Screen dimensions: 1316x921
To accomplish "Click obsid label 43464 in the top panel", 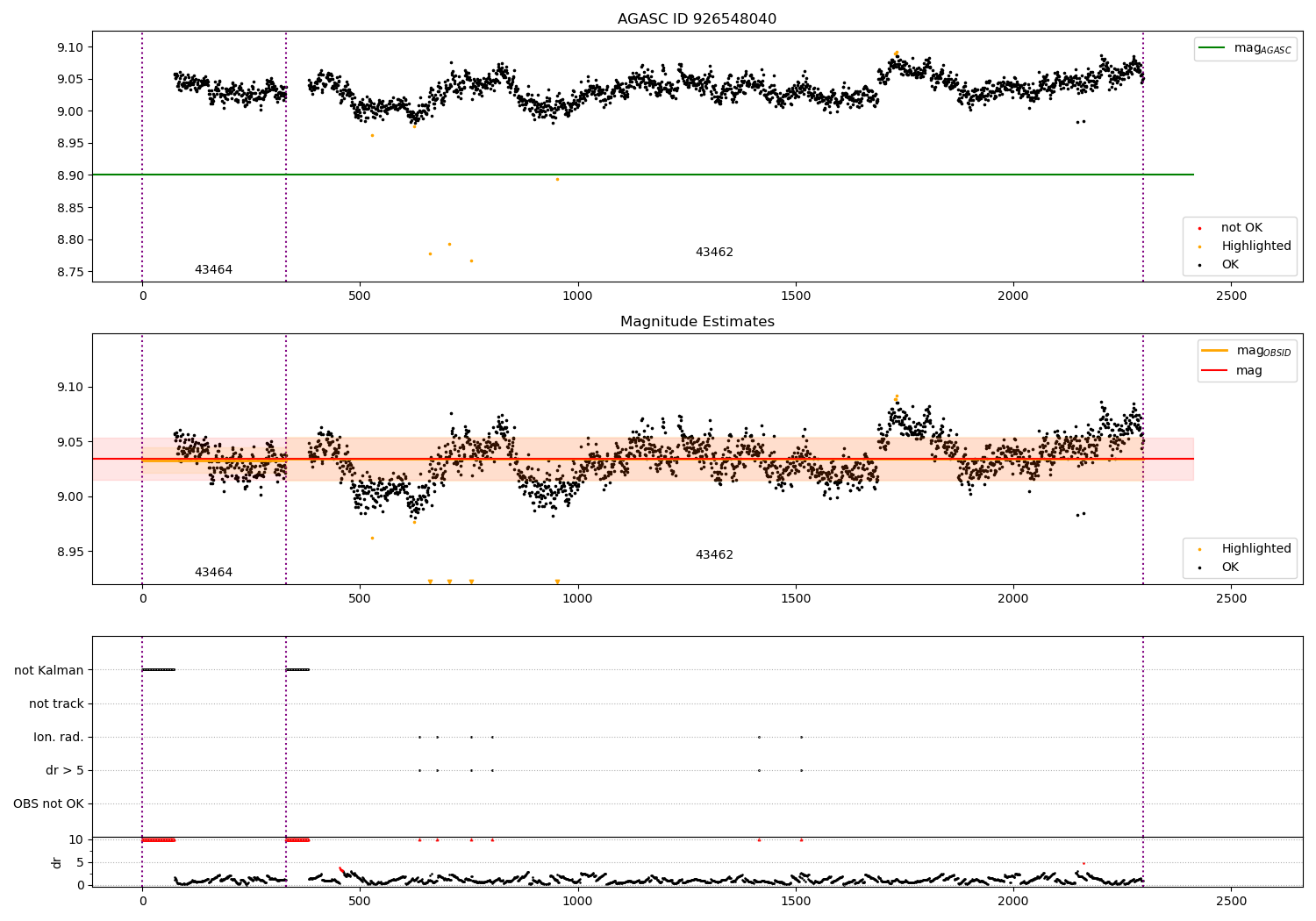I will [x=213, y=270].
